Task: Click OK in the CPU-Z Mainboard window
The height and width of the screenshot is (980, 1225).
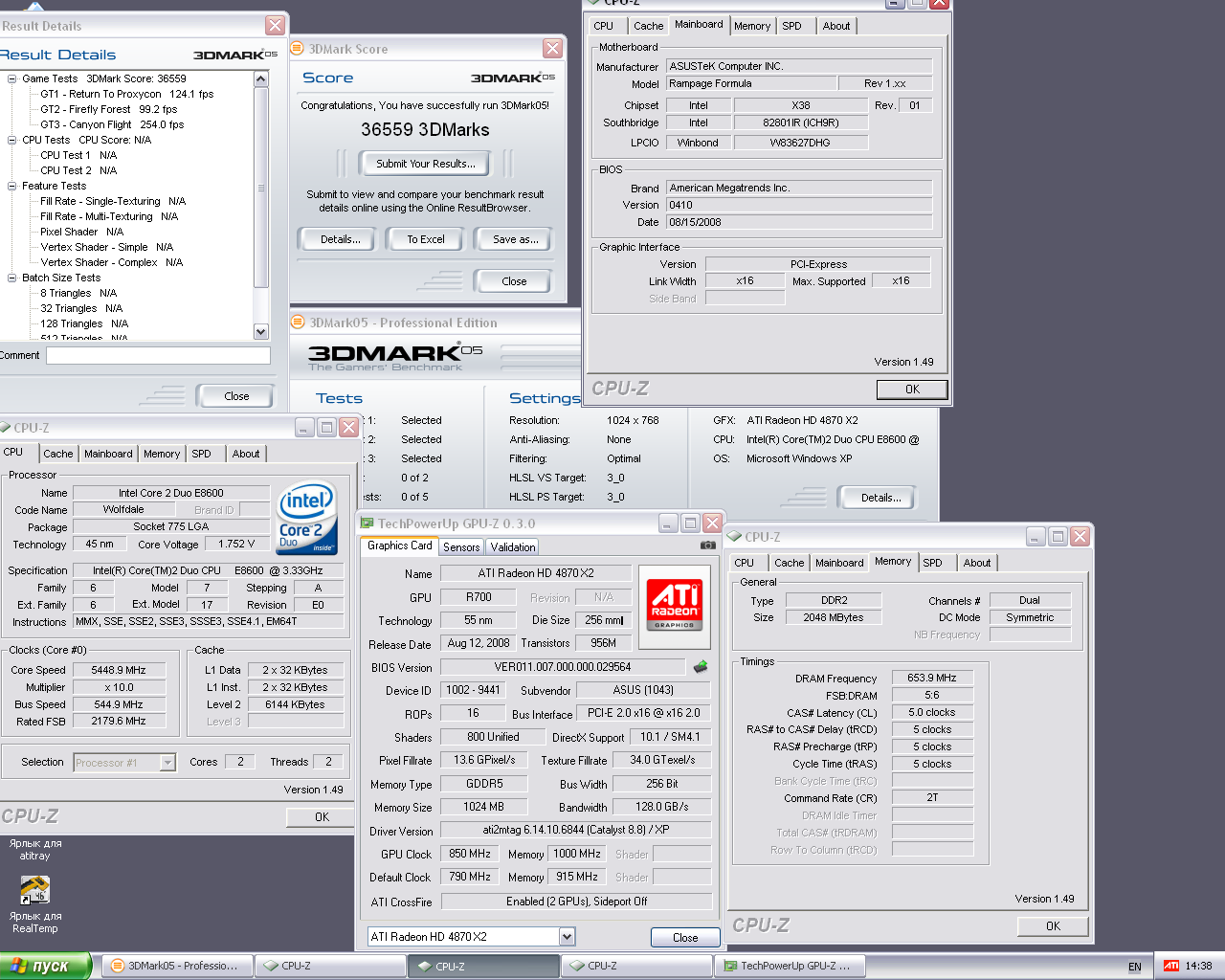Action: 912,390
